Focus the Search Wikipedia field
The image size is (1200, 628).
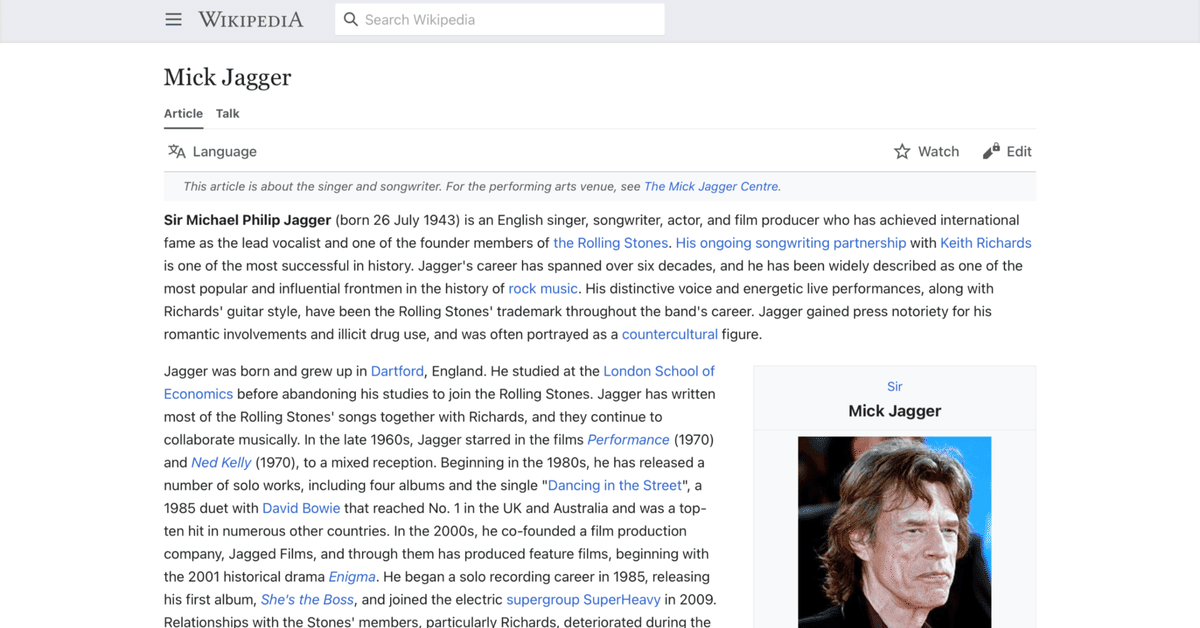tap(500, 19)
